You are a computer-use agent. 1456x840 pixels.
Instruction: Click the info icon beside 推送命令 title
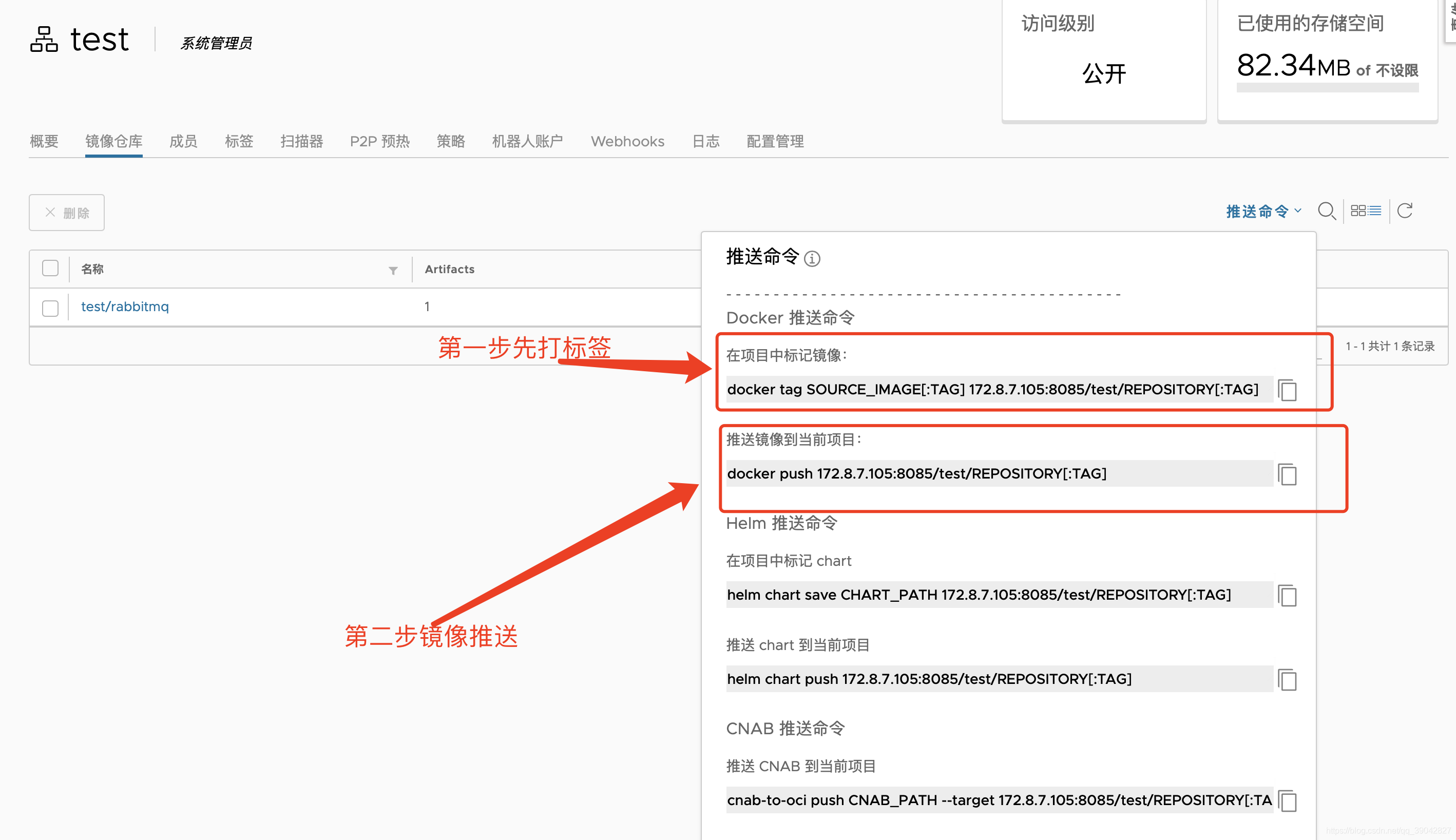click(x=812, y=258)
